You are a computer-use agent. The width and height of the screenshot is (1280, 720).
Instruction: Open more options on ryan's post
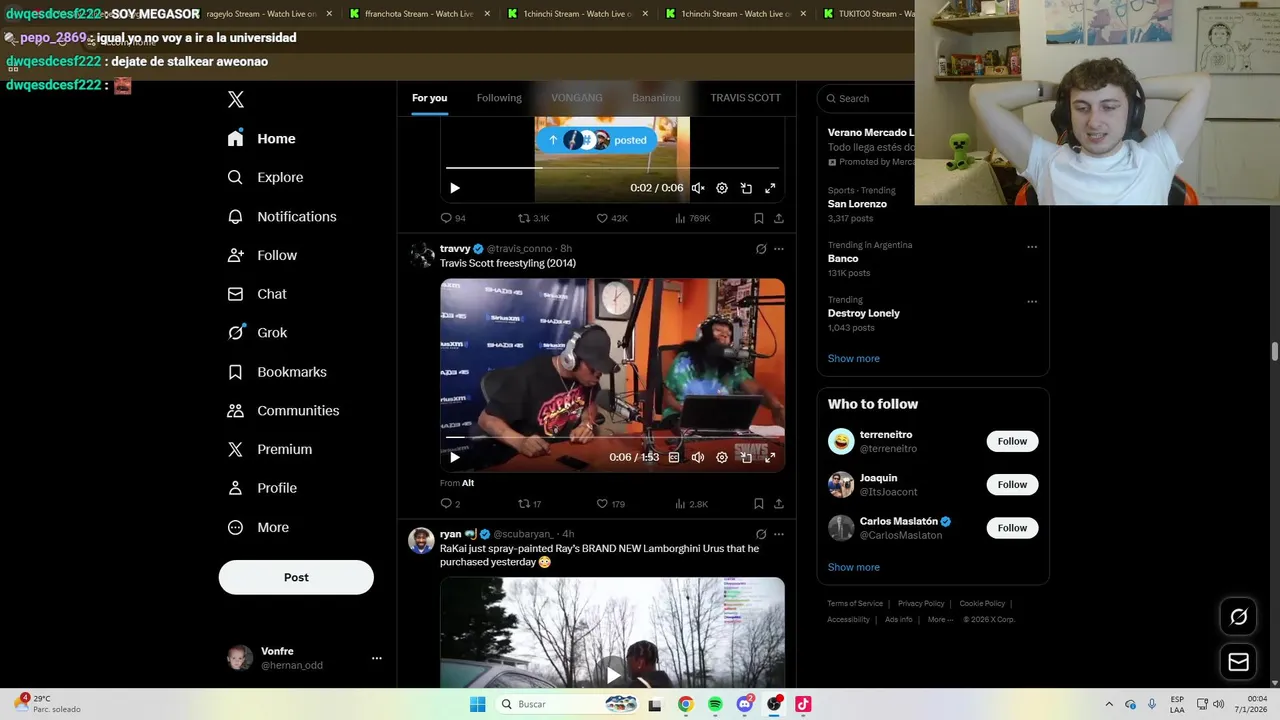tap(779, 534)
